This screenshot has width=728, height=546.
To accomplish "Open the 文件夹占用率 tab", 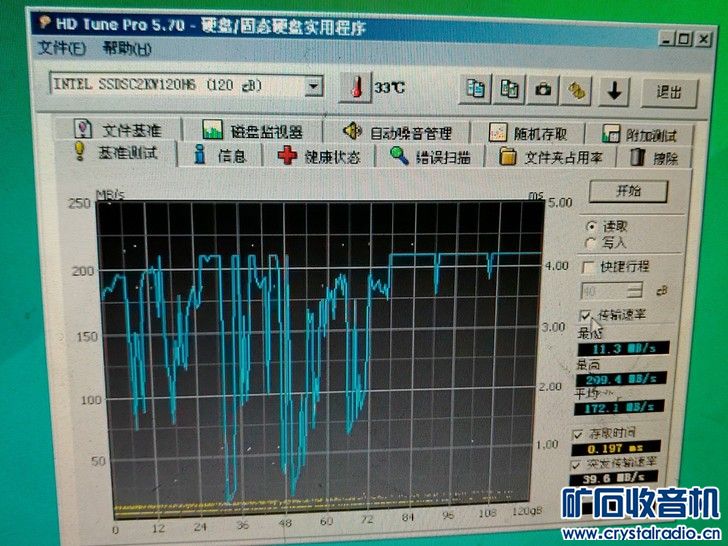I will coord(551,158).
